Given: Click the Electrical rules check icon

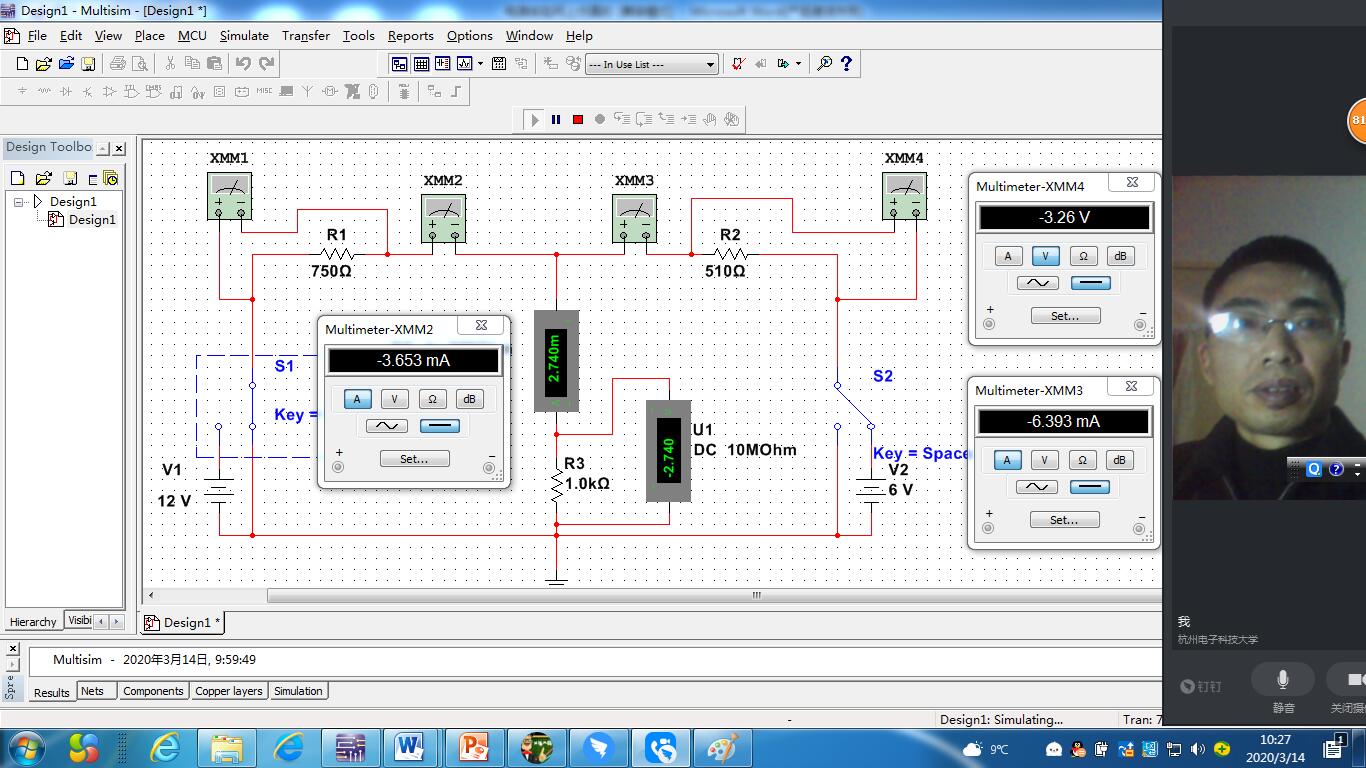Looking at the screenshot, I should (738, 64).
